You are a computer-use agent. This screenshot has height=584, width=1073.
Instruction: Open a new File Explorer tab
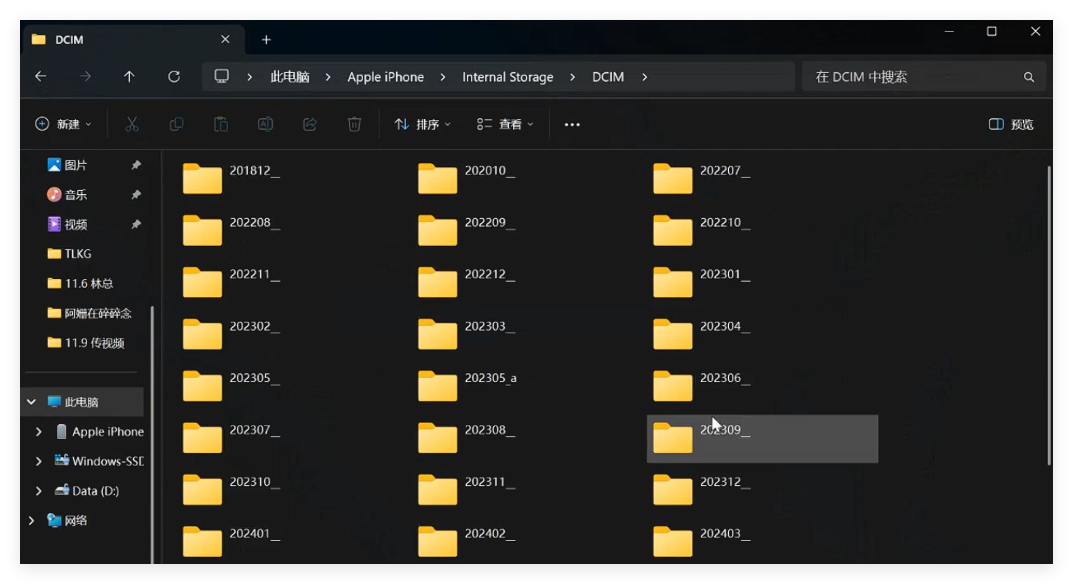coord(266,39)
